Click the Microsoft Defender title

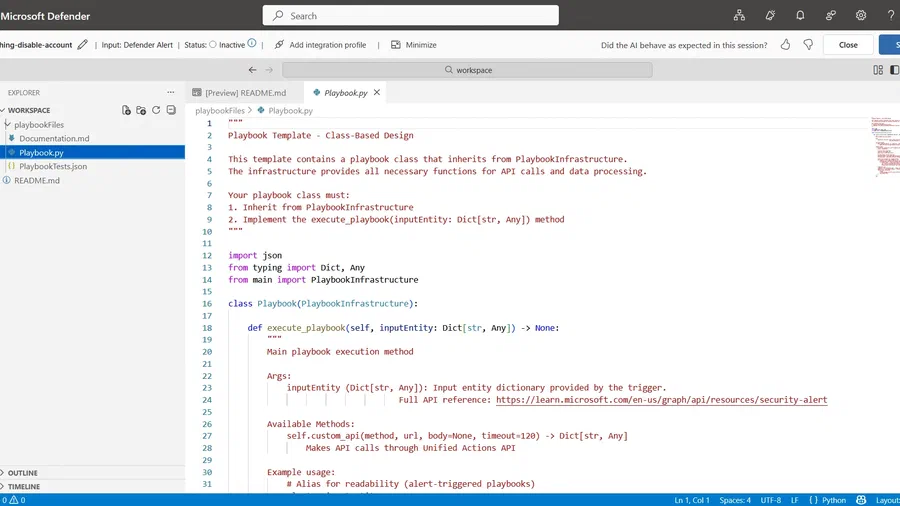(45, 16)
